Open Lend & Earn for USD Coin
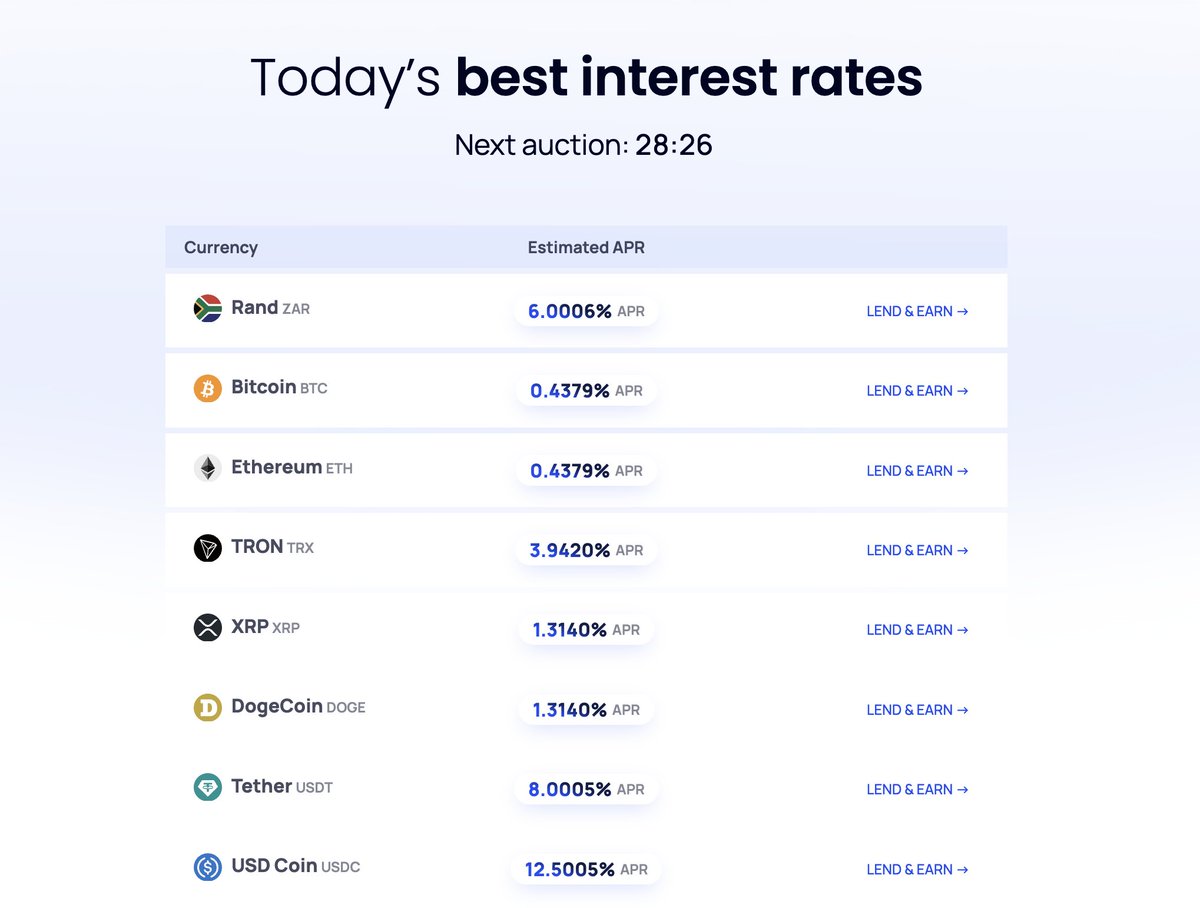The height and width of the screenshot is (908, 1200). pyautogui.click(x=917, y=869)
